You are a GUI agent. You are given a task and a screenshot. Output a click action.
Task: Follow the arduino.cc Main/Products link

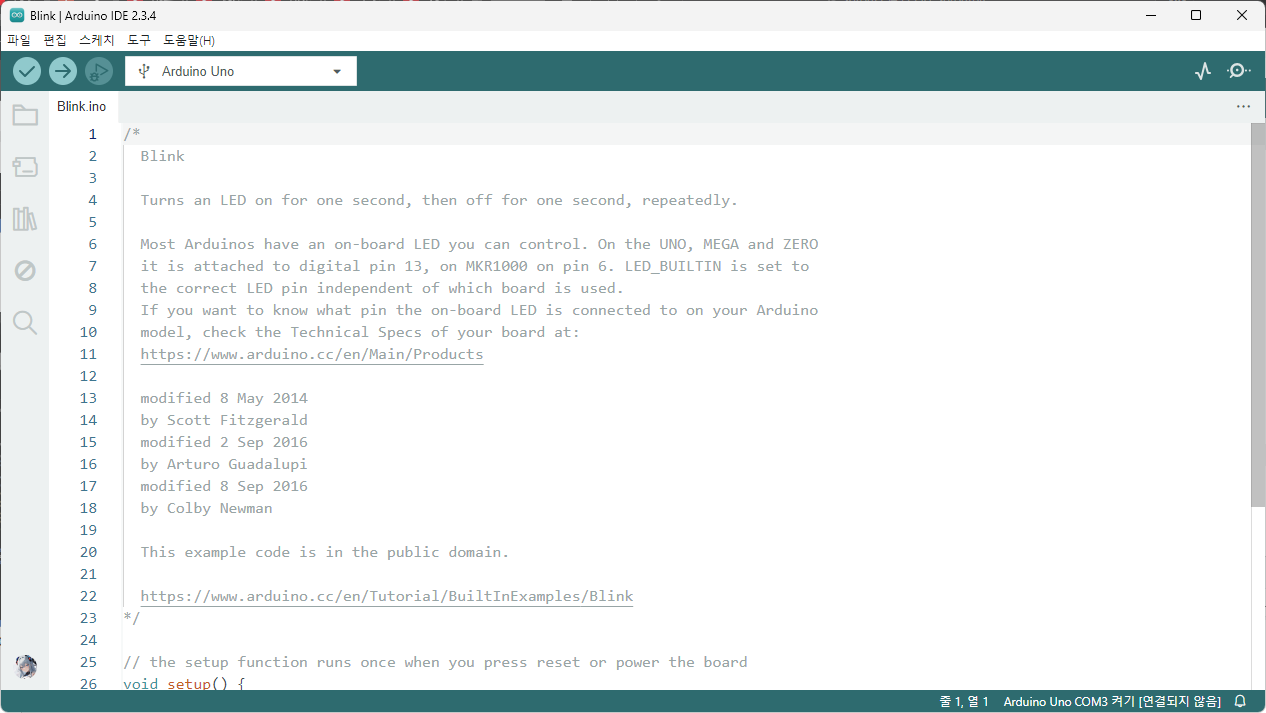(312, 354)
